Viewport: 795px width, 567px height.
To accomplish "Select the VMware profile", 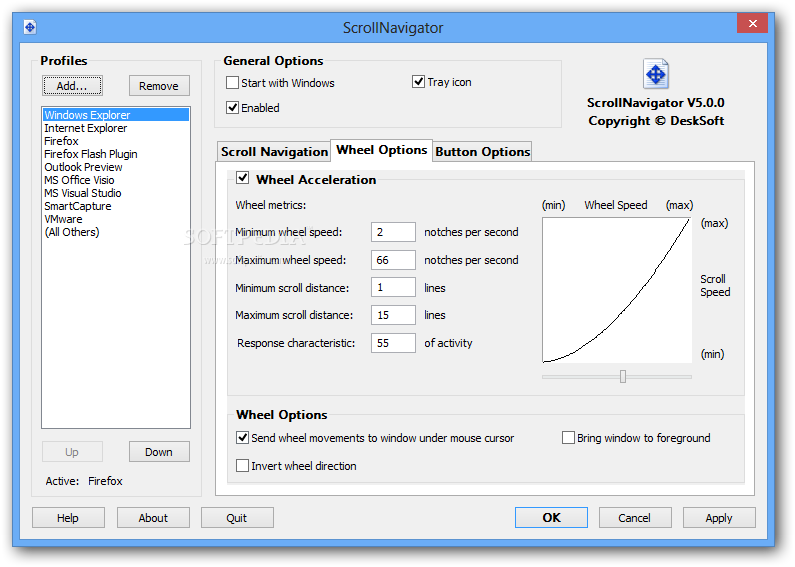I will pos(116,219).
